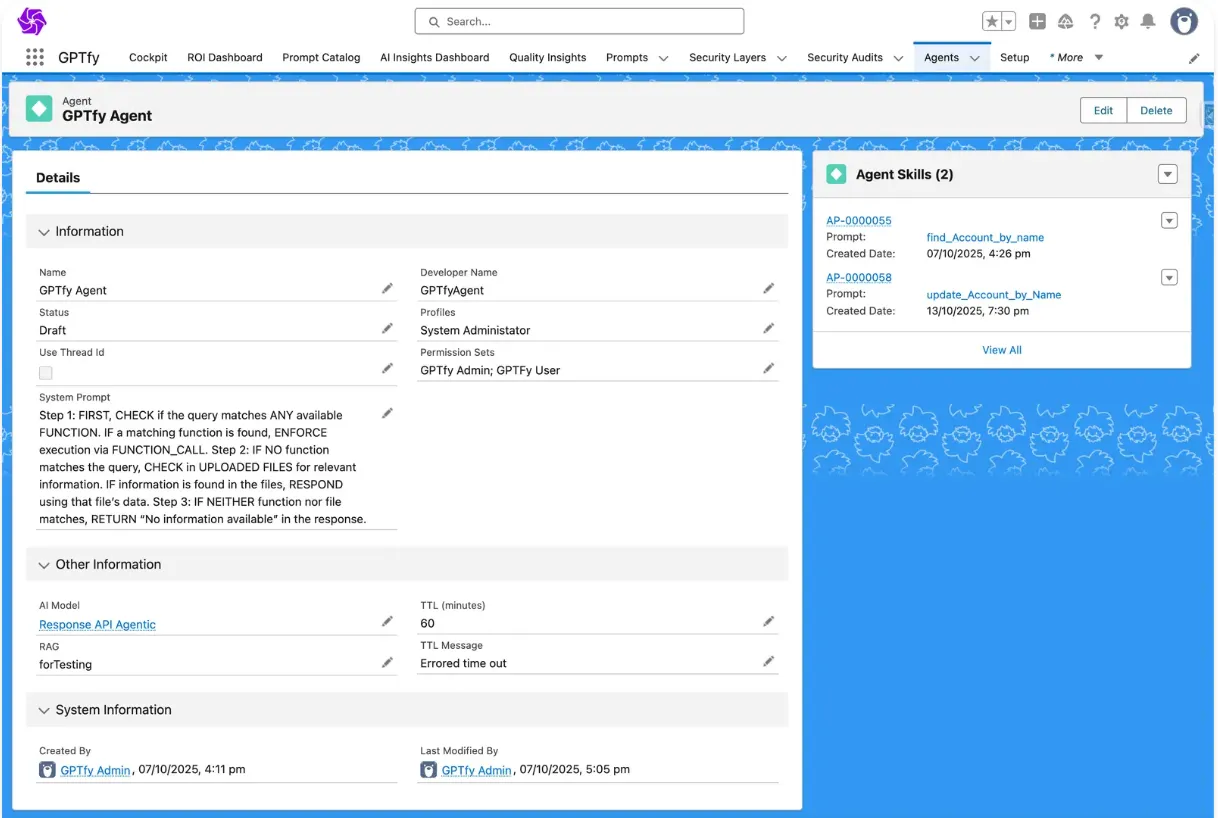Viewport: 1218px width, 818px height.
Task: Click the pencil icon to edit Status
Action: [388, 327]
